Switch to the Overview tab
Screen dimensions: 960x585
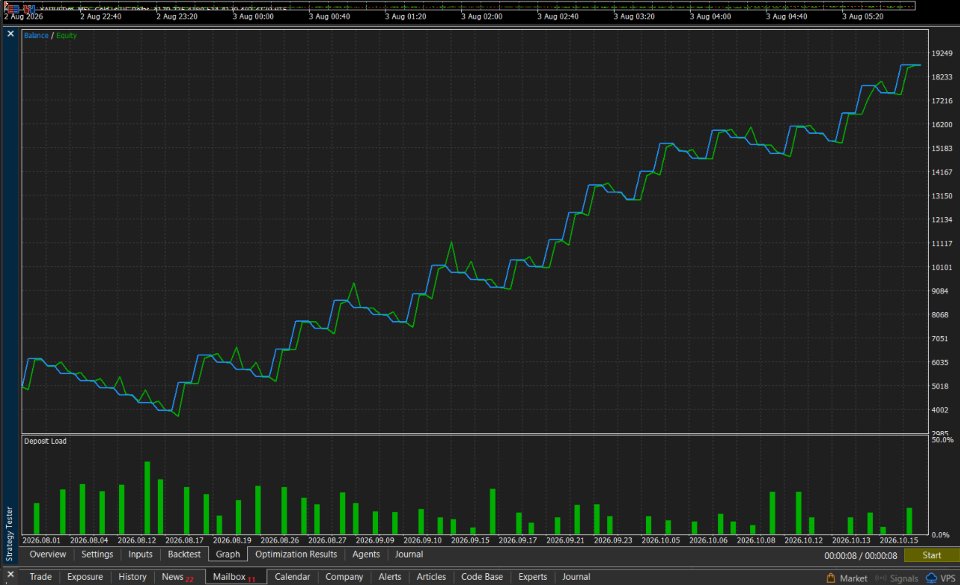pos(48,554)
